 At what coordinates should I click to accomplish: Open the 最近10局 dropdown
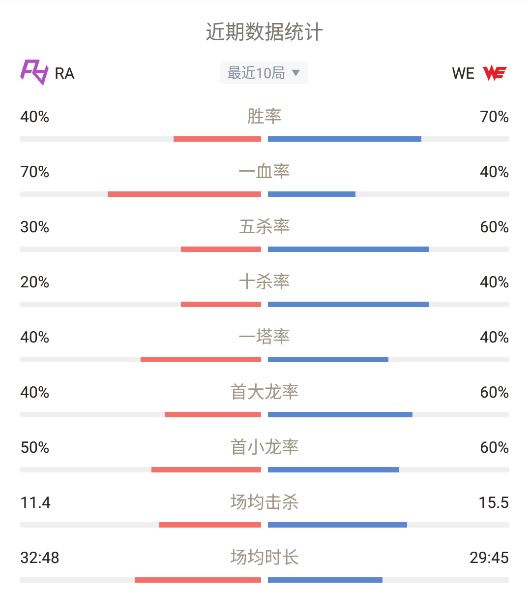pyautogui.click(x=264, y=73)
